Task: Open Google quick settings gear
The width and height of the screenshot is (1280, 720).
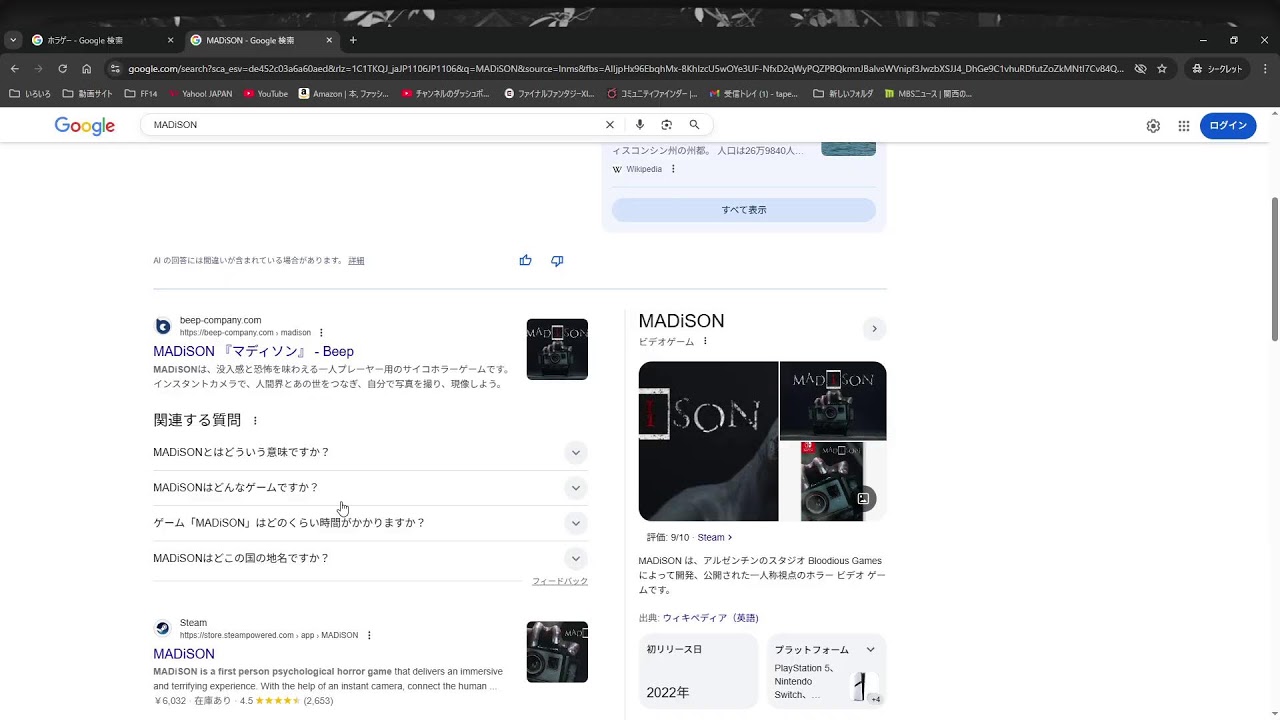Action: (1153, 126)
